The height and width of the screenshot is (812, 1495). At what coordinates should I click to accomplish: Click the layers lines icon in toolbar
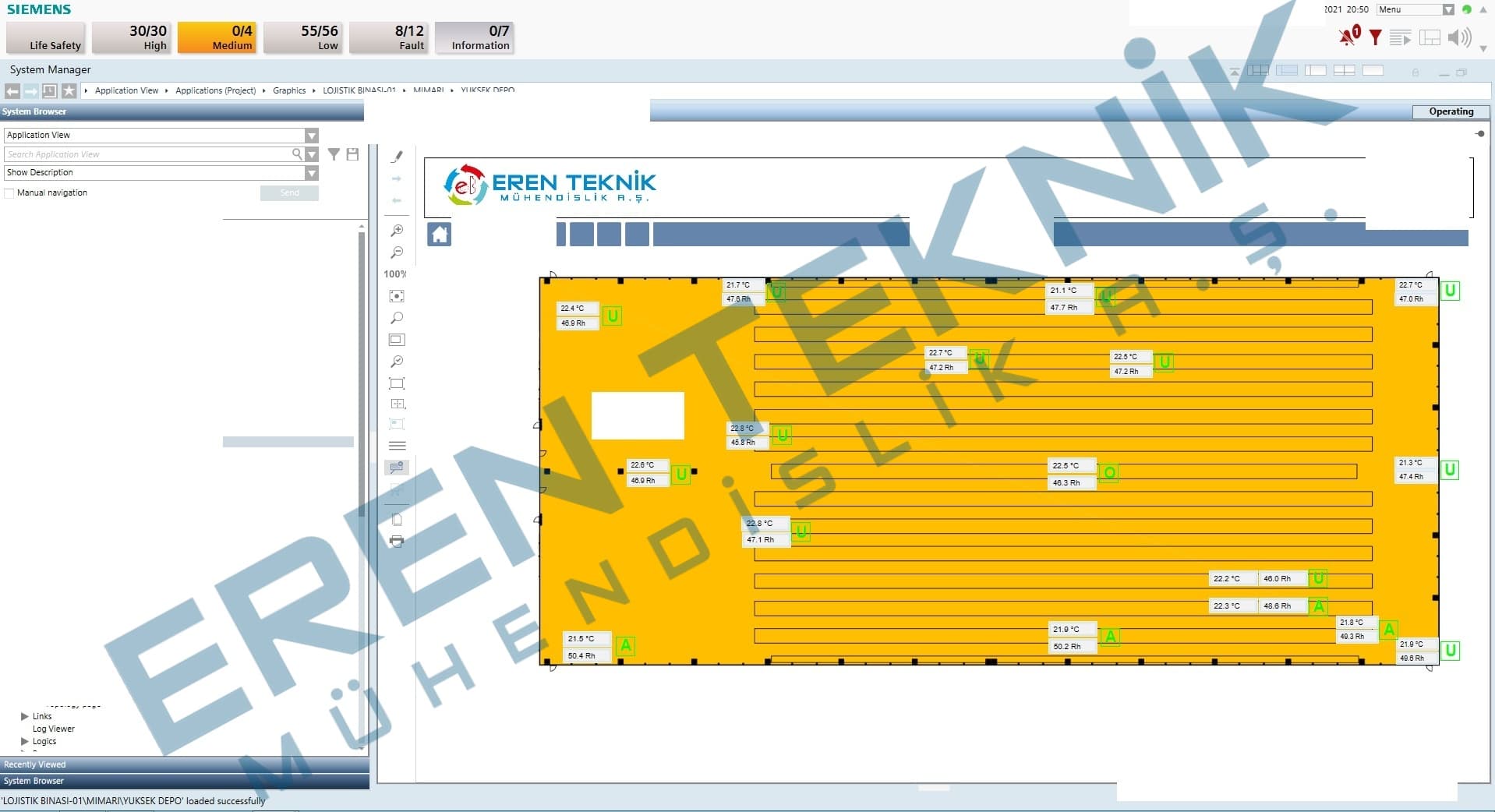coord(397,446)
